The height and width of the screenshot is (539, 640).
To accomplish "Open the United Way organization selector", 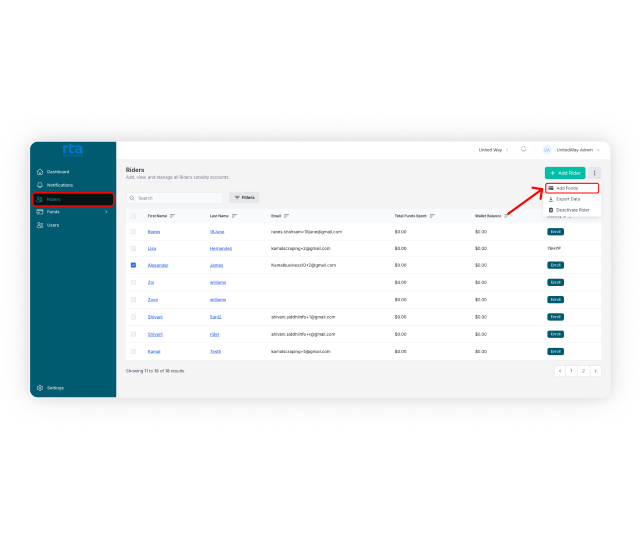I will pyautogui.click(x=493, y=149).
